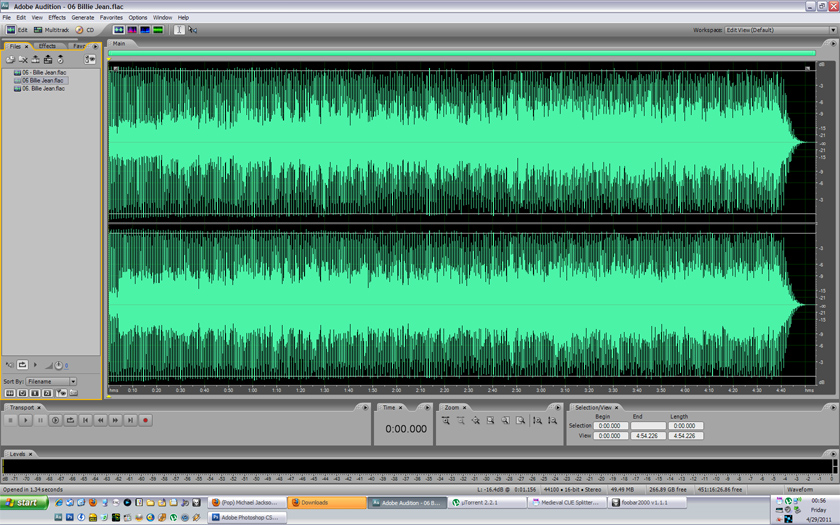Click Zoom to Selection icon
The width and height of the screenshot is (840, 525).
[491, 421]
